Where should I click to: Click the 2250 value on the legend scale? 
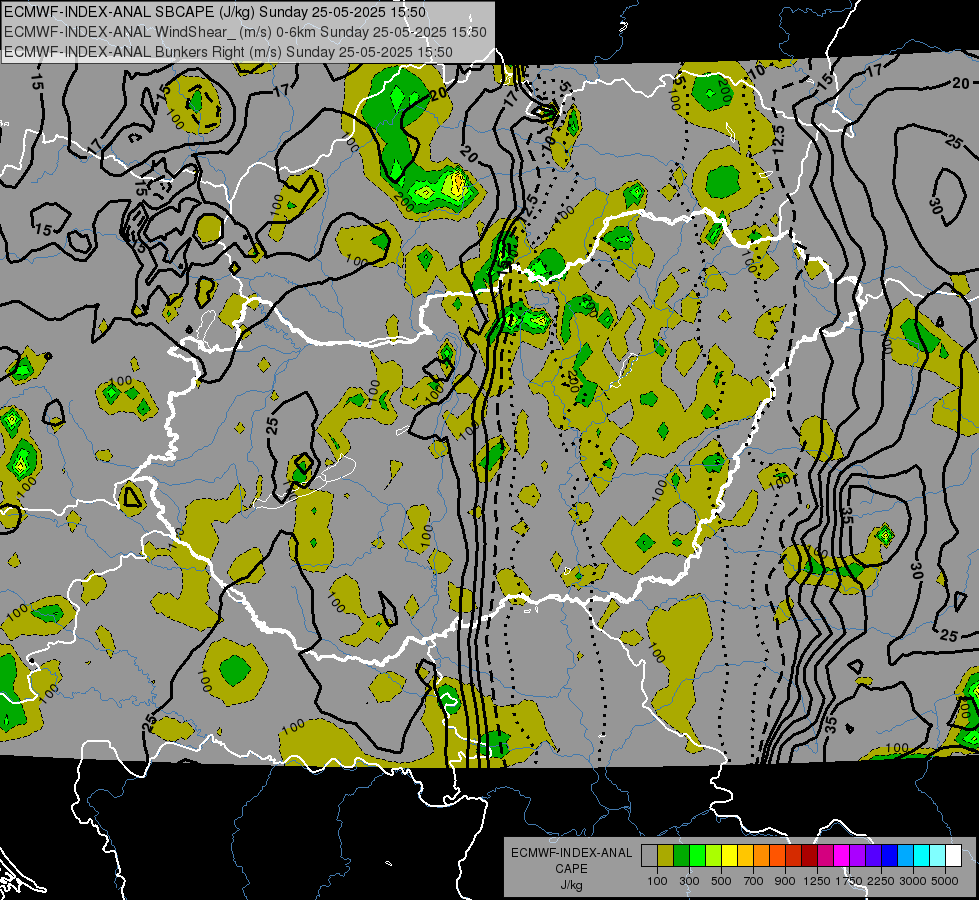pyautogui.click(x=882, y=881)
